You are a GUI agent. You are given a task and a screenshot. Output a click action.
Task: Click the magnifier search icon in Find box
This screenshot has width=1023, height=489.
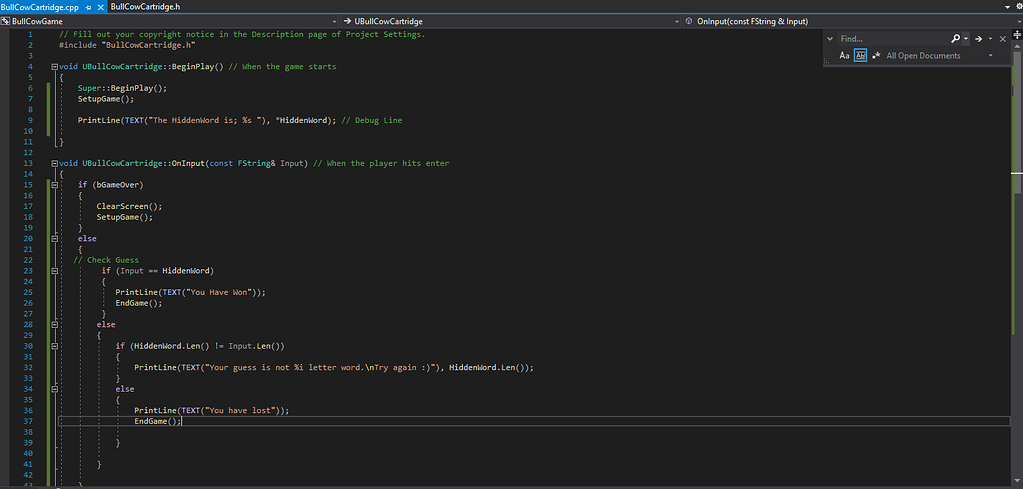(956, 39)
